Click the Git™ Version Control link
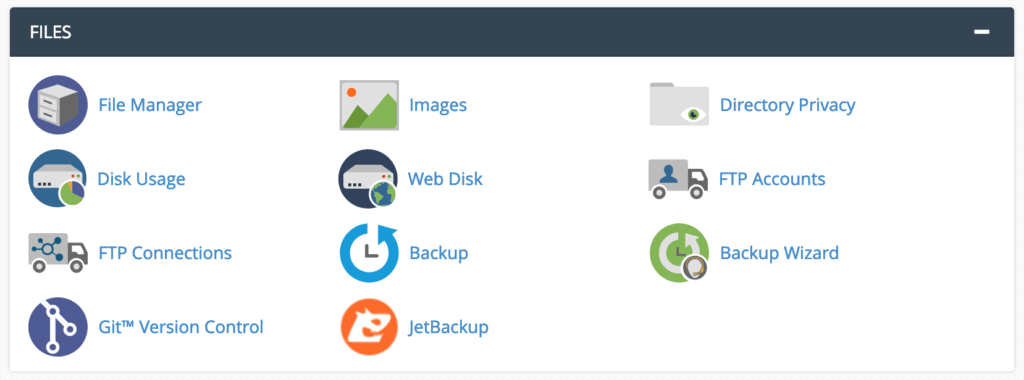This screenshot has width=1024, height=380. coord(181,326)
